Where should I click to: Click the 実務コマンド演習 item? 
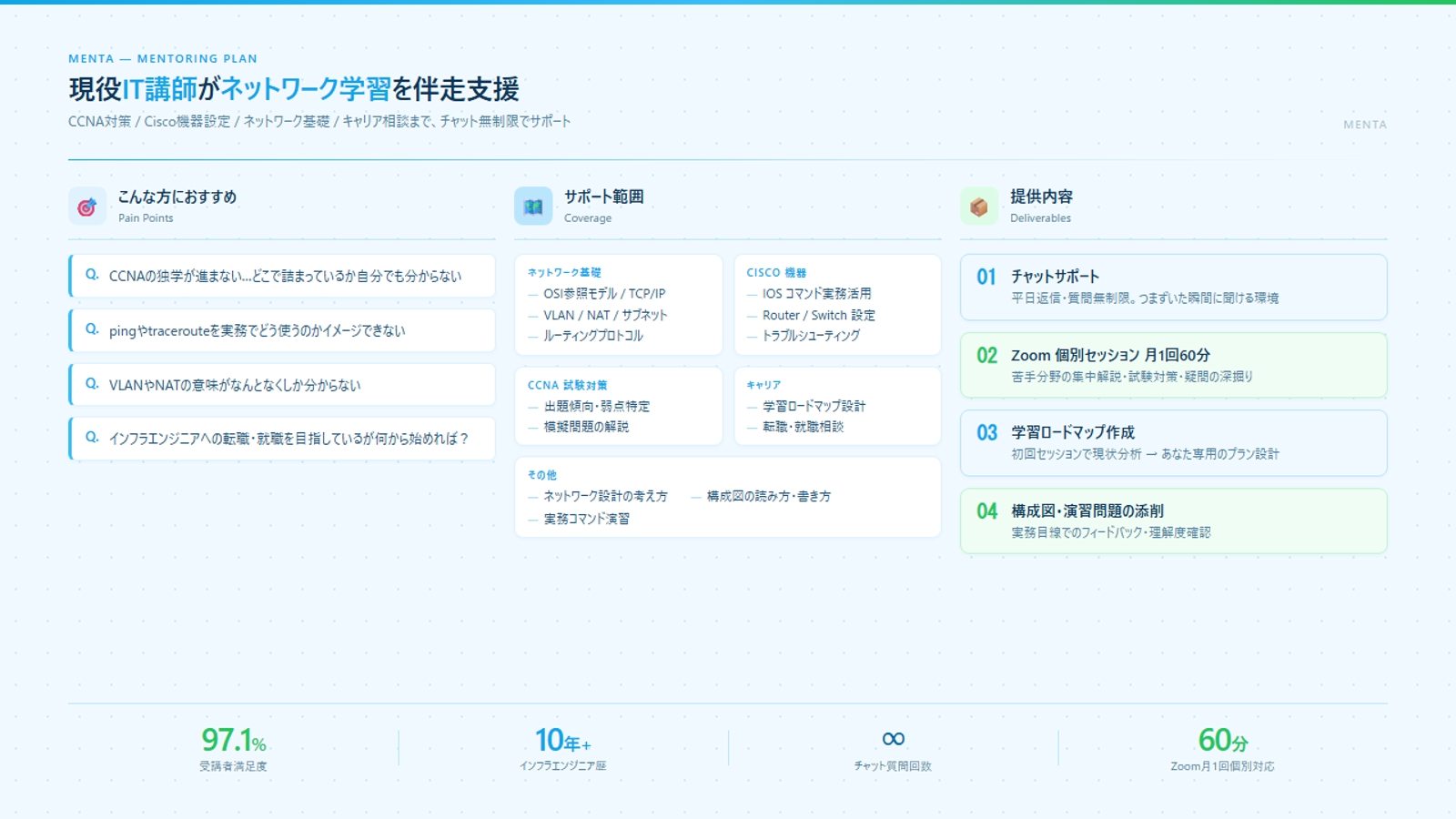(x=587, y=519)
